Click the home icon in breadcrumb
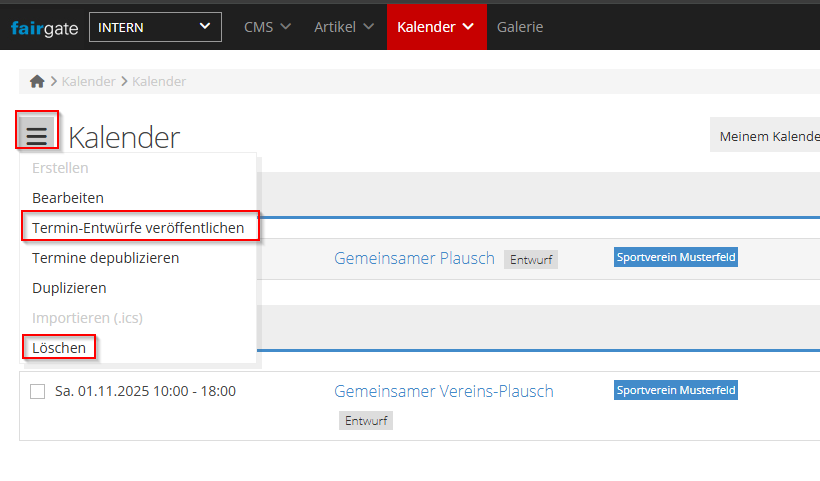Image resolution: width=820 pixels, height=481 pixels. click(37, 82)
